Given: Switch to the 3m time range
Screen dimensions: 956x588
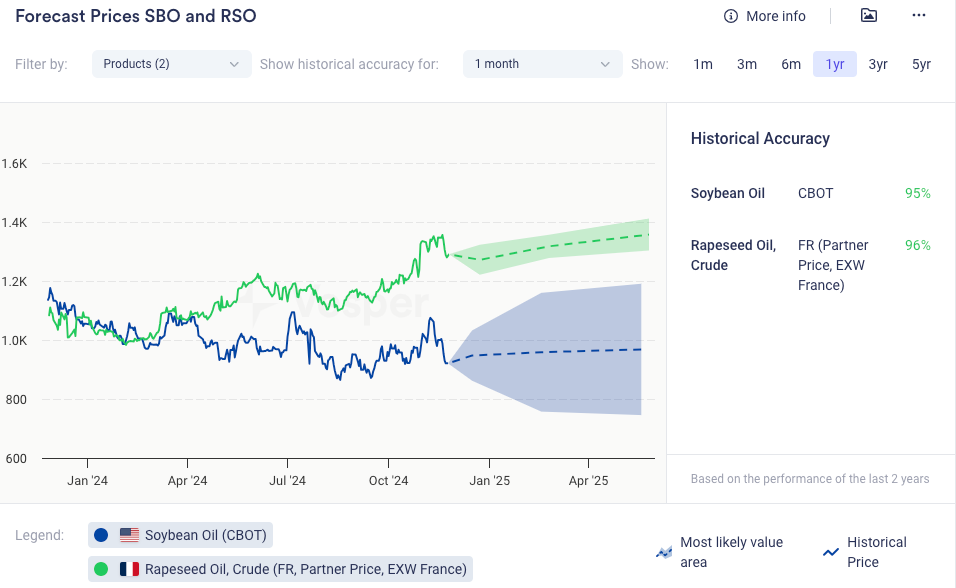Looking at the screenshot, I should point(747,64).
